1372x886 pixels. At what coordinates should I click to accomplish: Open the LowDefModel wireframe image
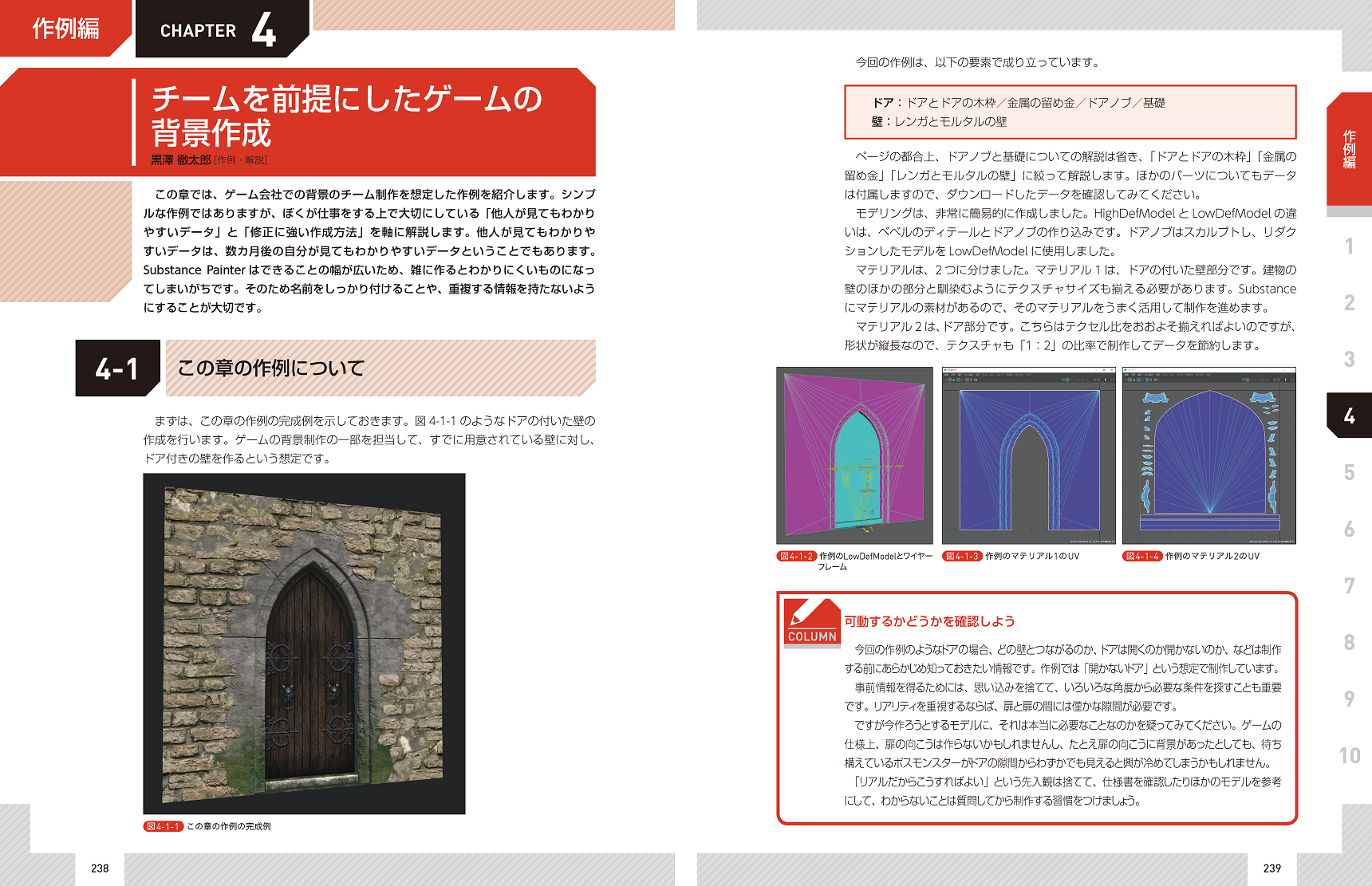coord(854,455)
